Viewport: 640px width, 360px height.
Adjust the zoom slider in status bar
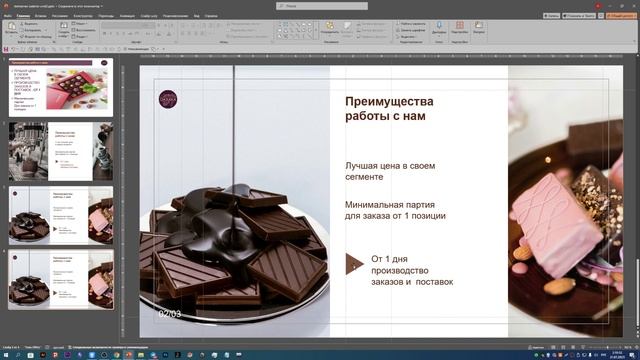tap(607, 347)
